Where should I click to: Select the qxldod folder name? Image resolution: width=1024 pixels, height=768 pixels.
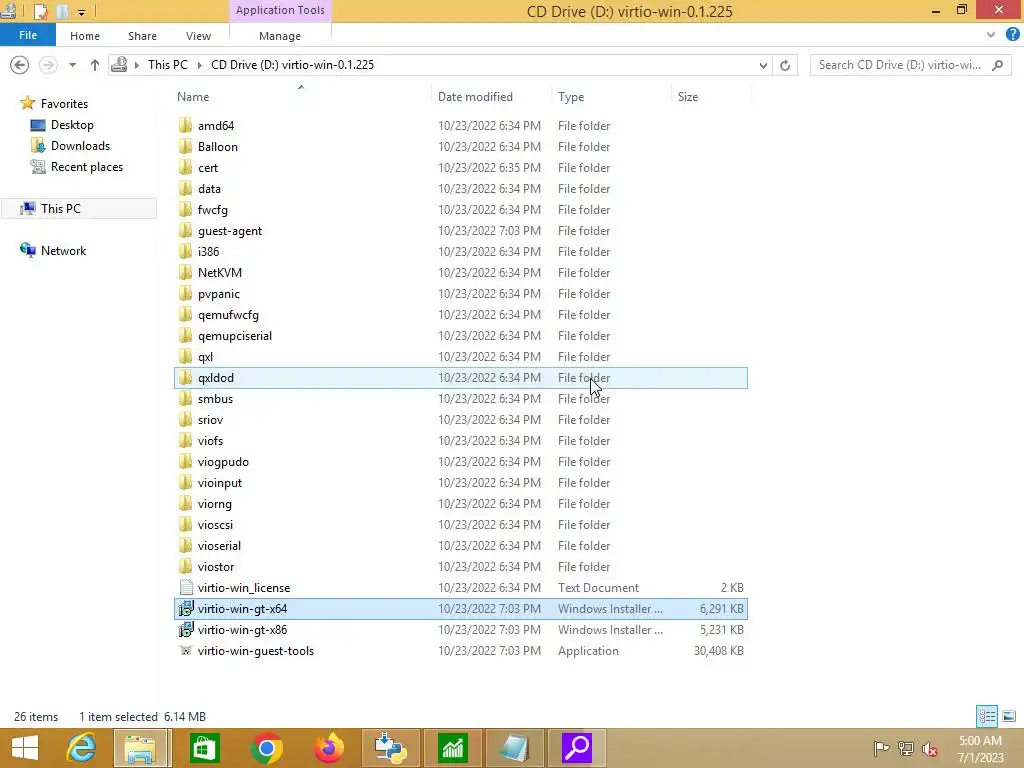(216, 377)
